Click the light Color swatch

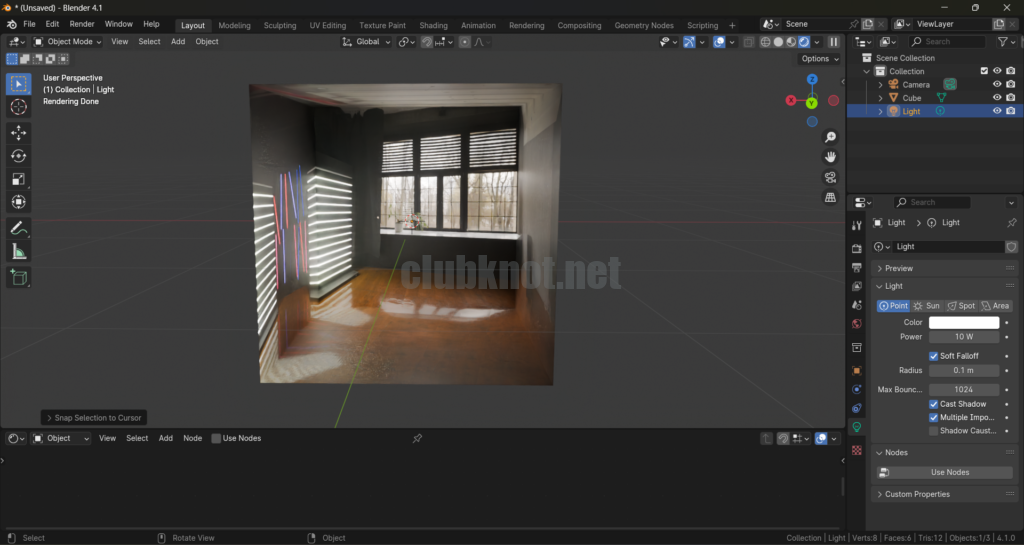(x=963, y=322)
